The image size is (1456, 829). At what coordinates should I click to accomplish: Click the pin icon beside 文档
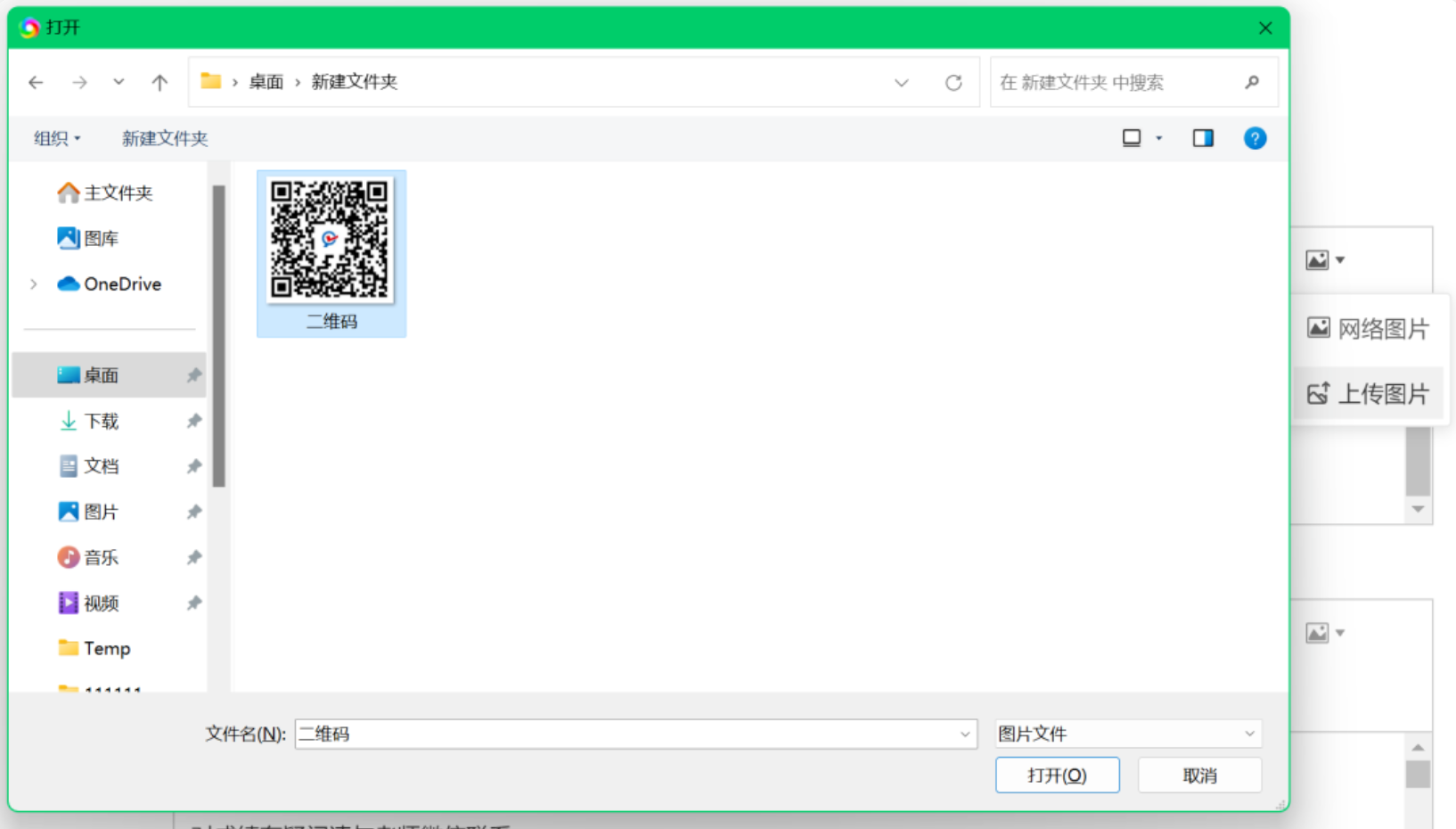pyautogui.click(x=193, y=466)
